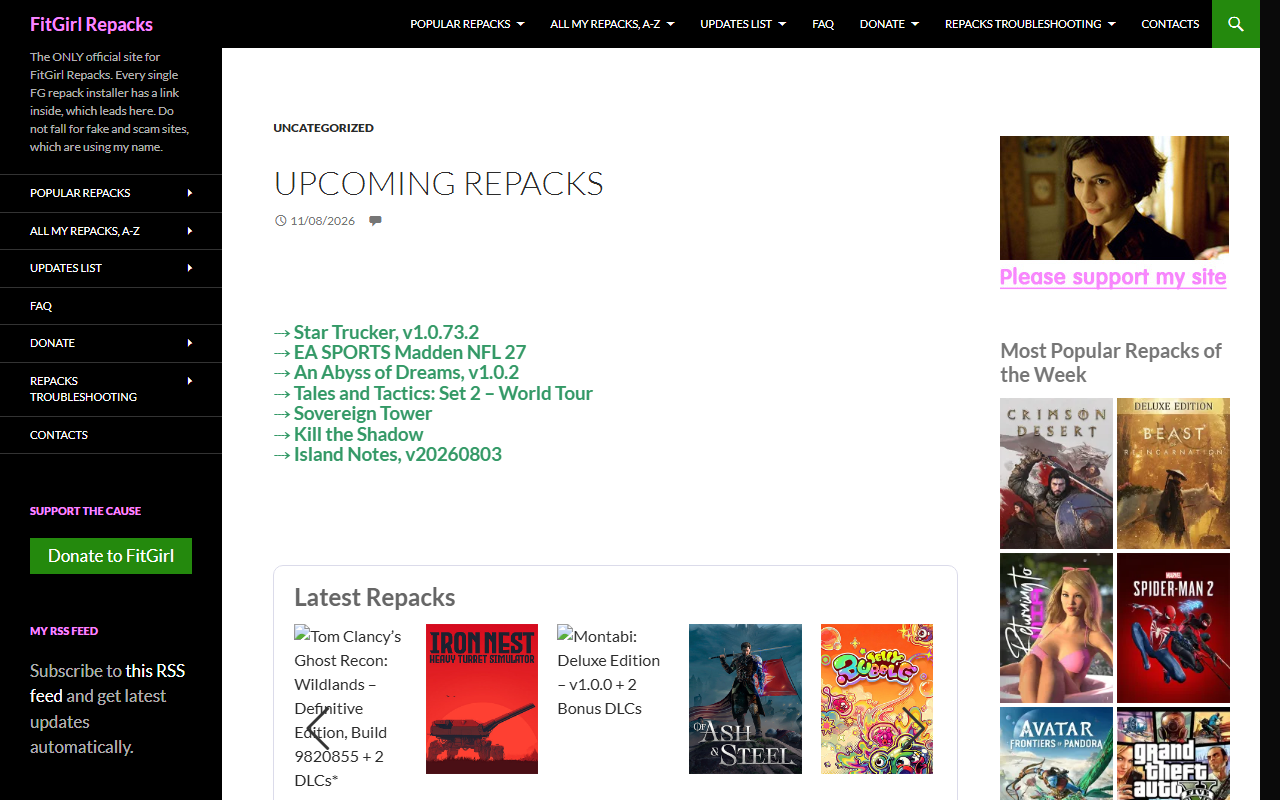Image resolution: width=1280 pixels, height=800 pixels.
Task: Open Contacts in the top menu
Action: 1170,24
